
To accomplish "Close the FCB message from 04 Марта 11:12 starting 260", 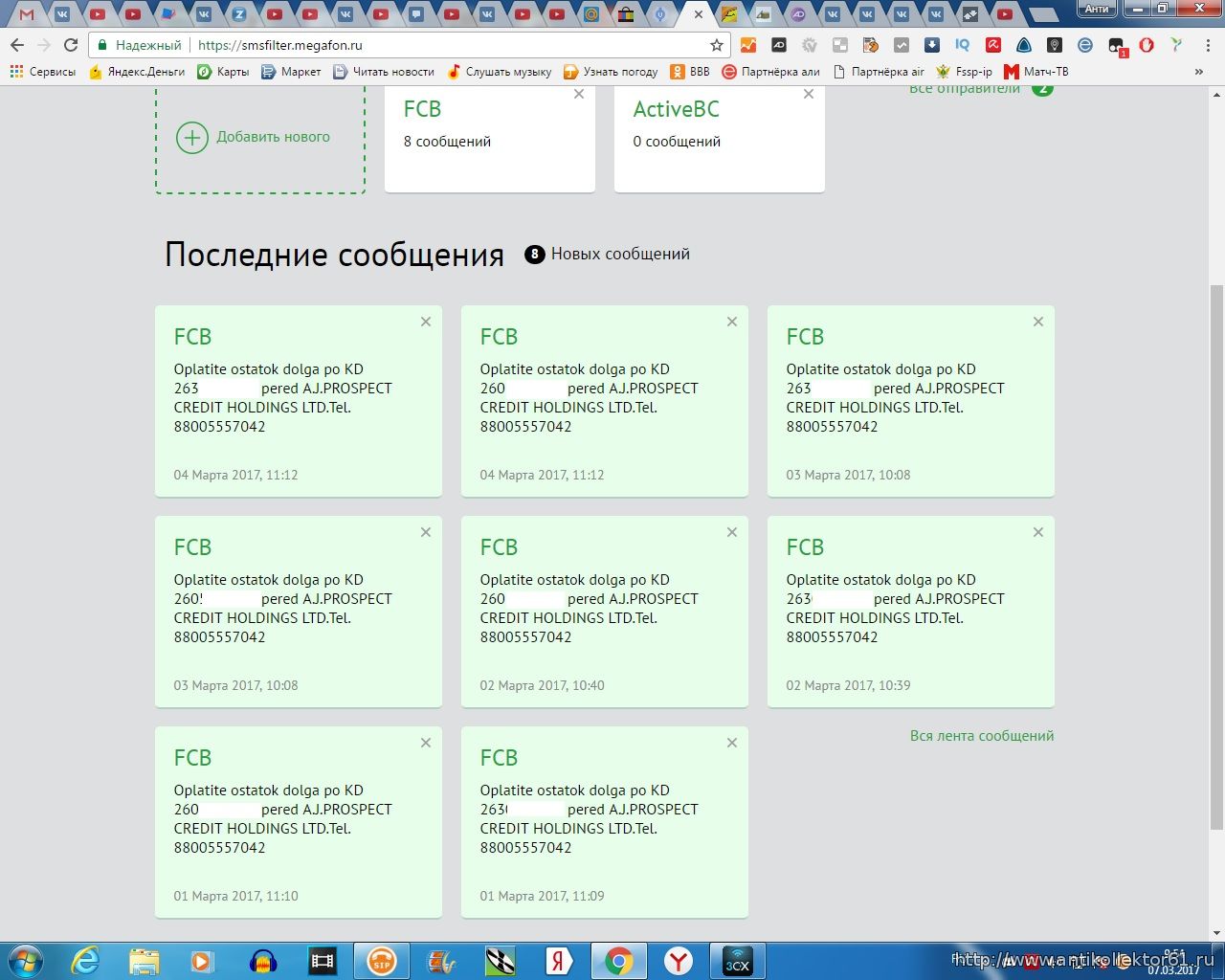I will point(732,322).
